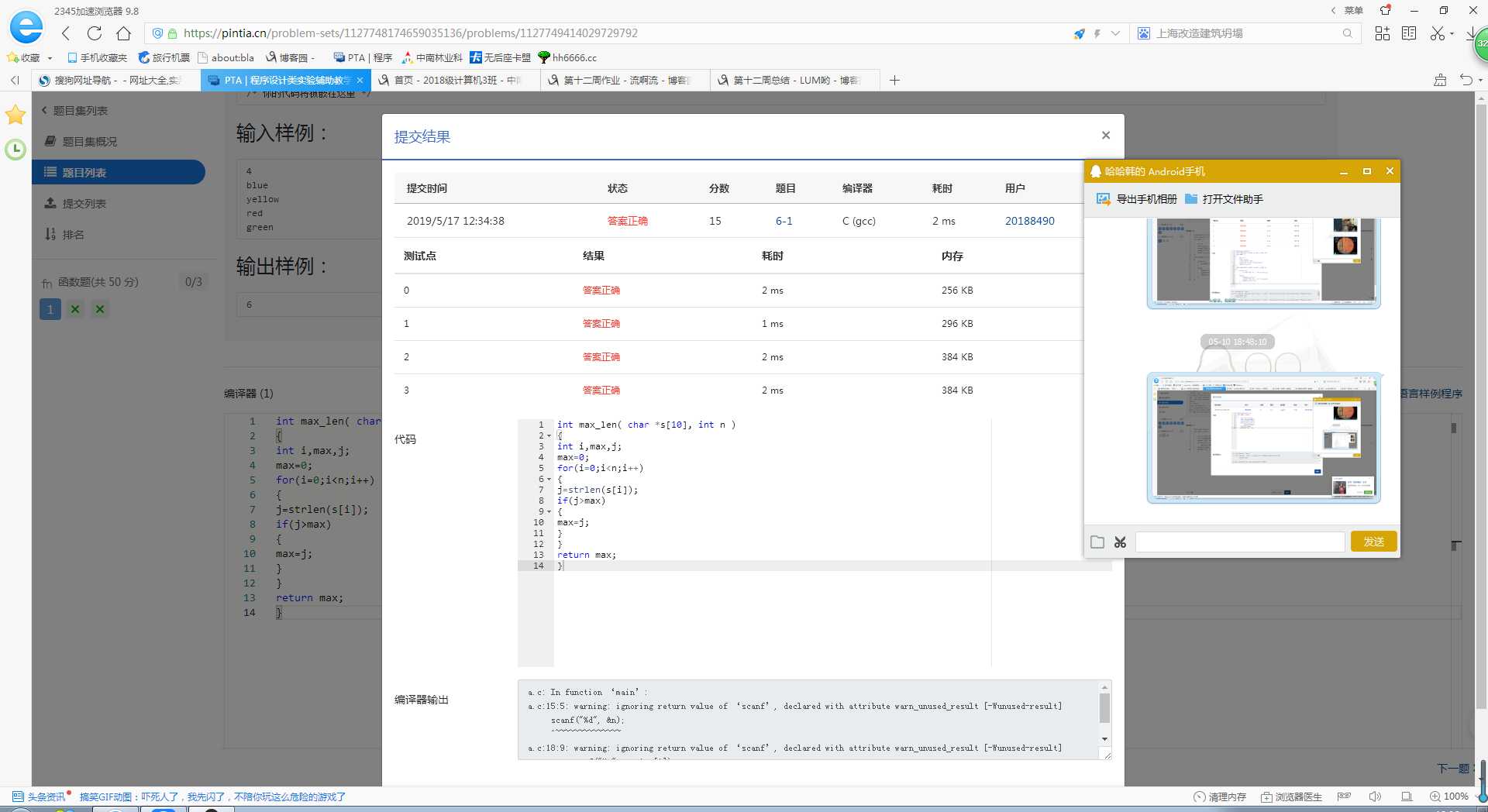Click the lightning speed mode icon
The width and height of the screenshot is (1488, 812).
click(1097, 33)
